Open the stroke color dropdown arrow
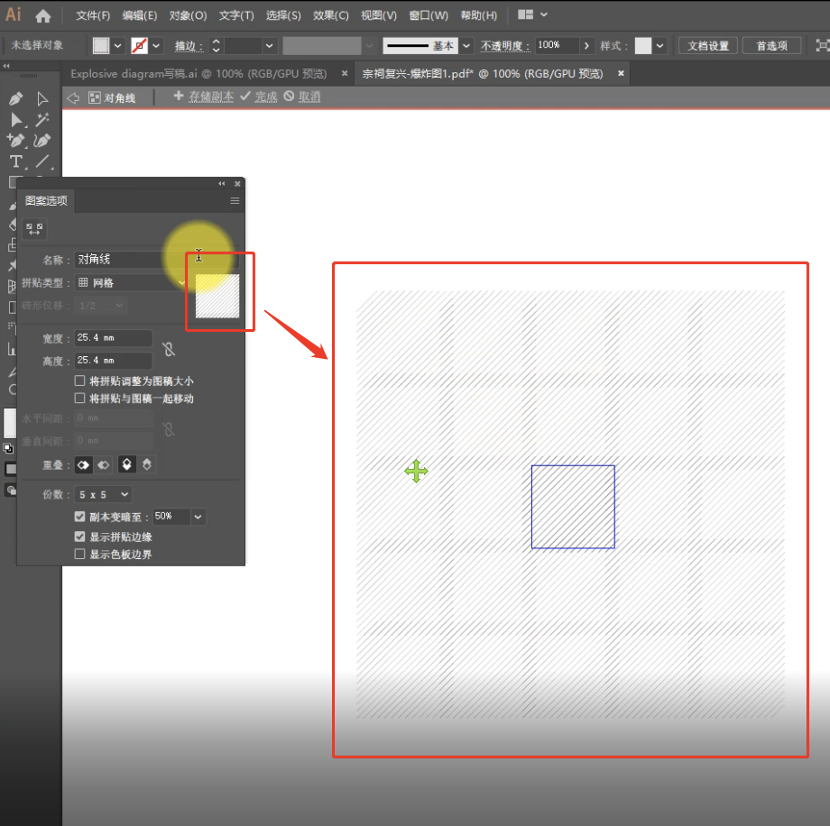 click(x=156, y=46)
